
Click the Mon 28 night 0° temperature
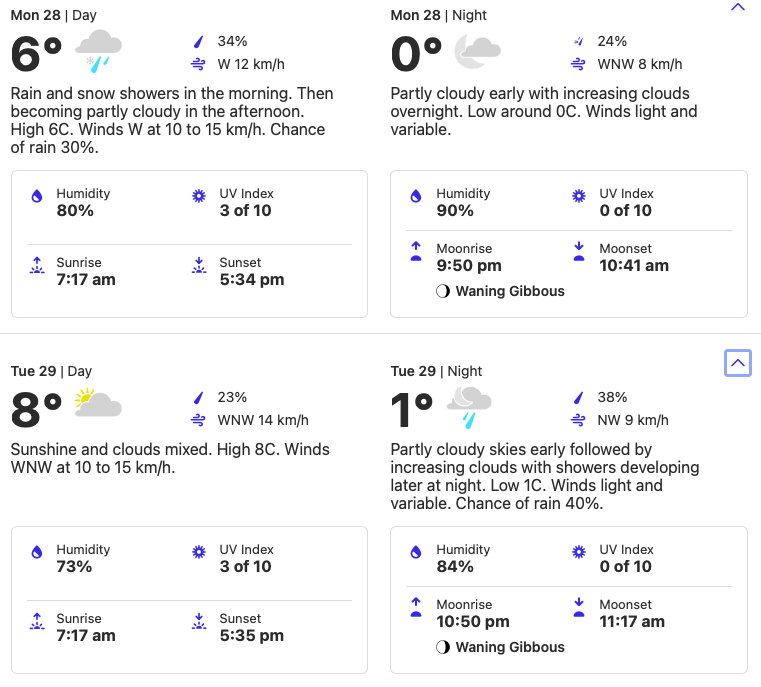tap(416, 54)
